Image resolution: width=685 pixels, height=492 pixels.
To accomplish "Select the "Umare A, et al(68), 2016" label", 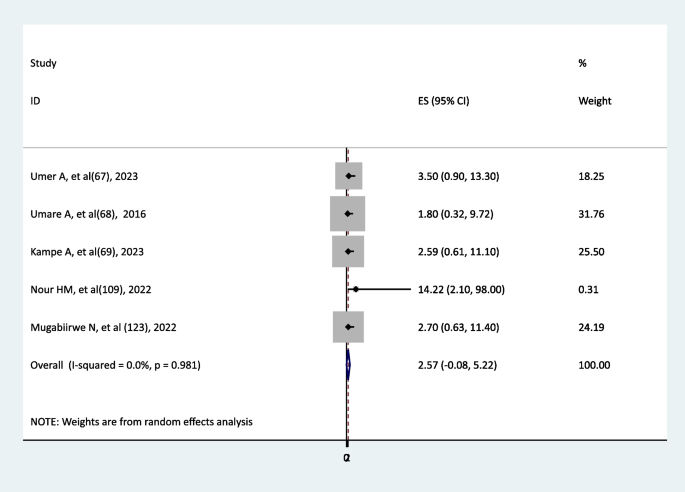I will [x=86, y=214].
